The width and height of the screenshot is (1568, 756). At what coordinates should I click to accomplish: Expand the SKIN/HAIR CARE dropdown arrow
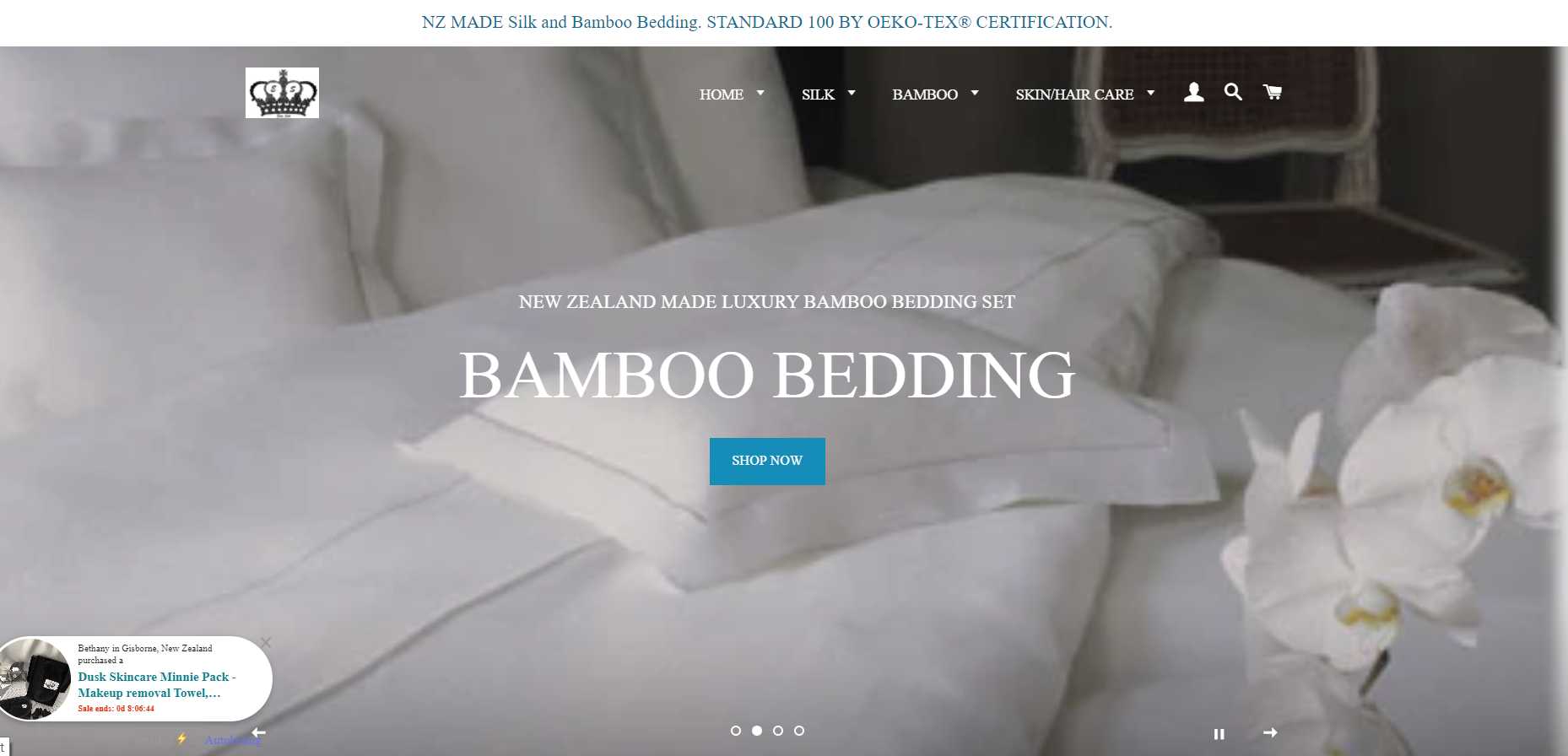point(1150,93)
